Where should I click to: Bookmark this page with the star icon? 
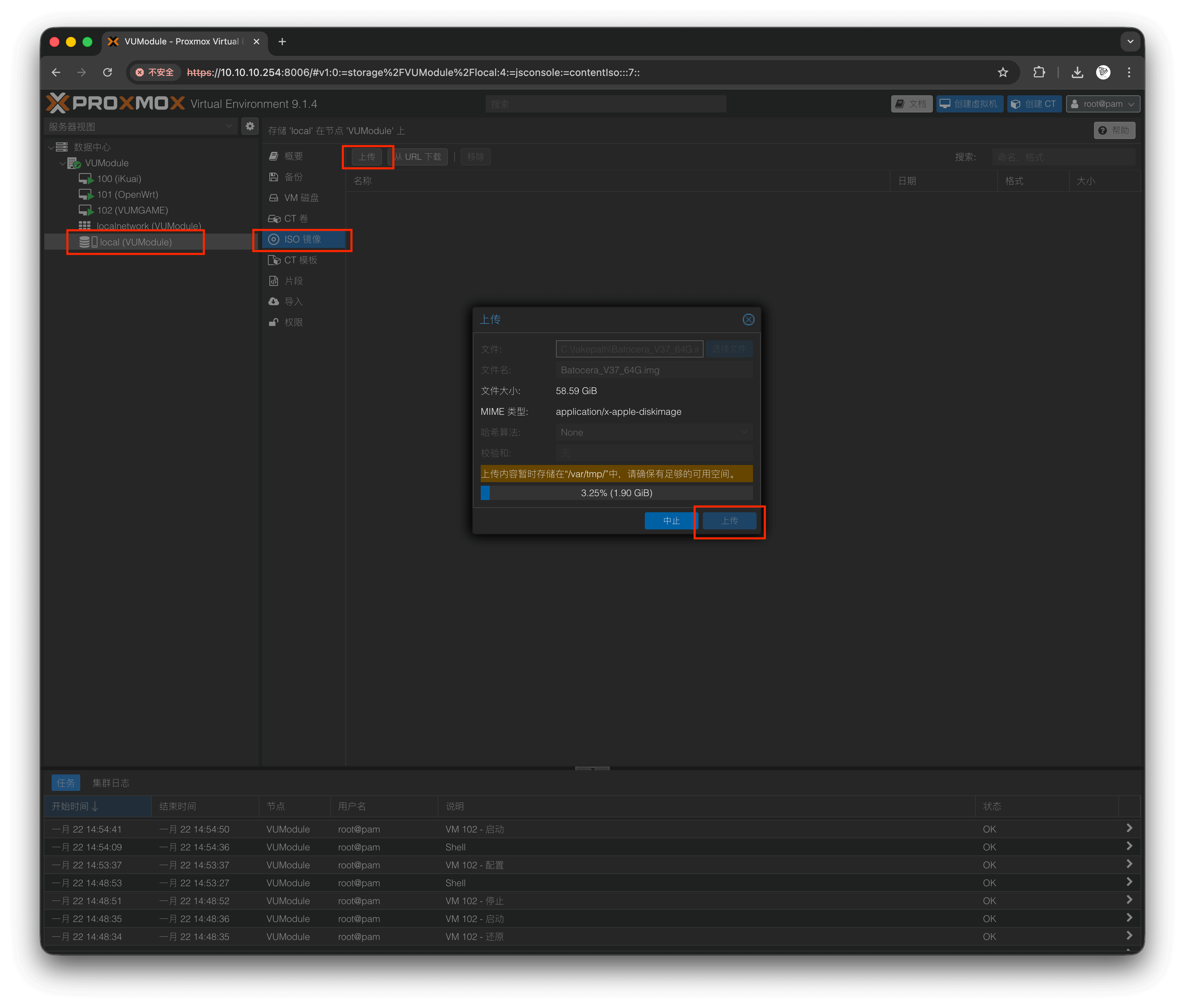click(1003, 73)
